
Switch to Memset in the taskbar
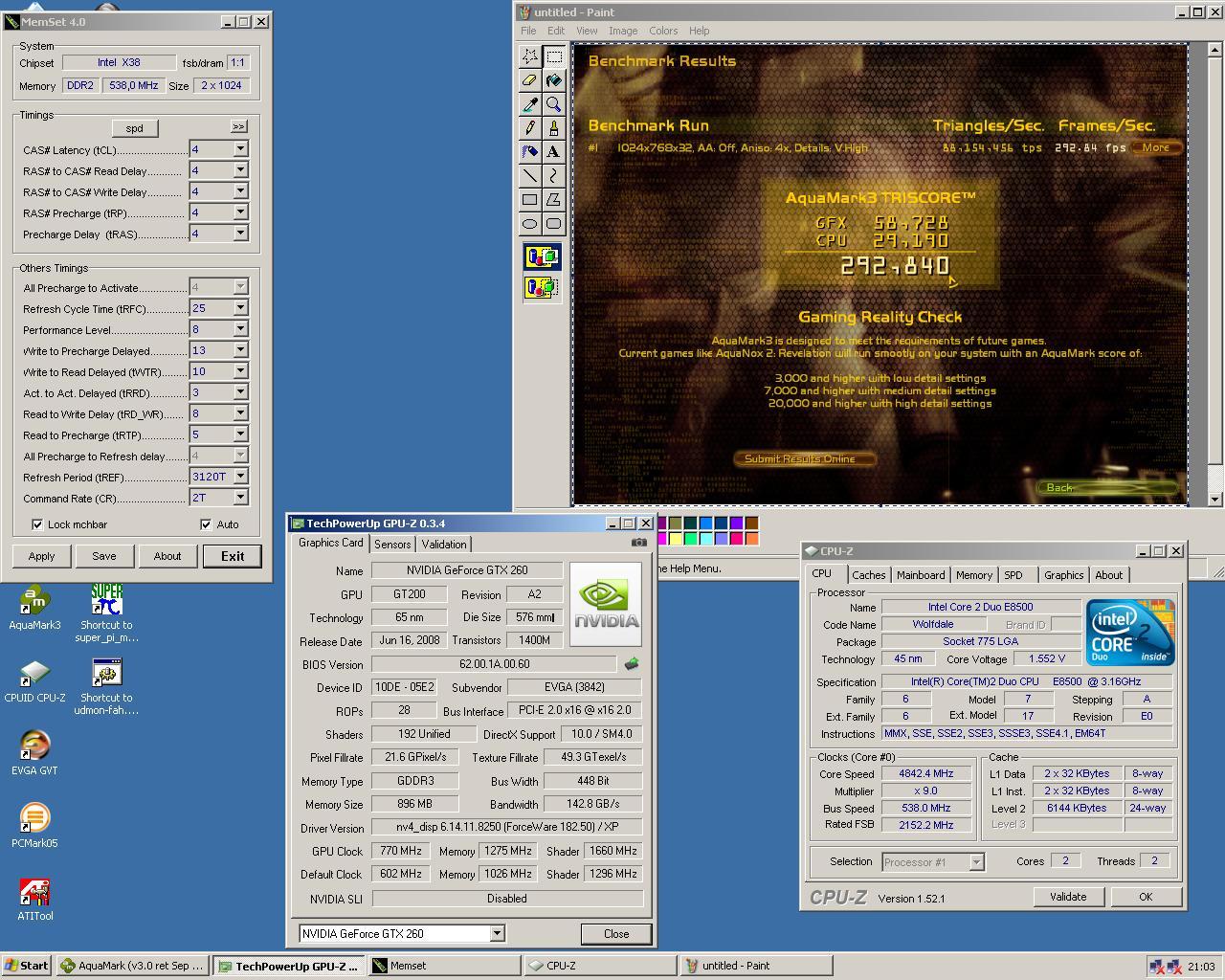click(445, 966)
